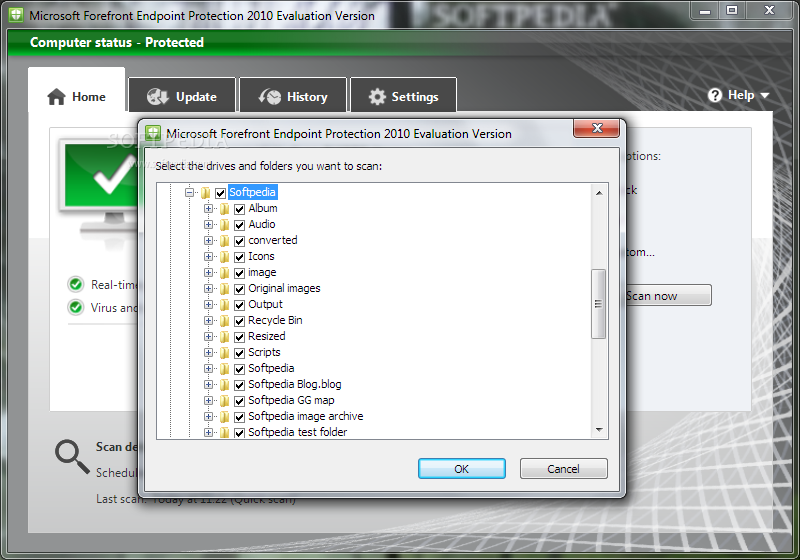Click the tree scrollbar down arrow
This screenshot has width=800, height=560.
[x=599, y=430]
